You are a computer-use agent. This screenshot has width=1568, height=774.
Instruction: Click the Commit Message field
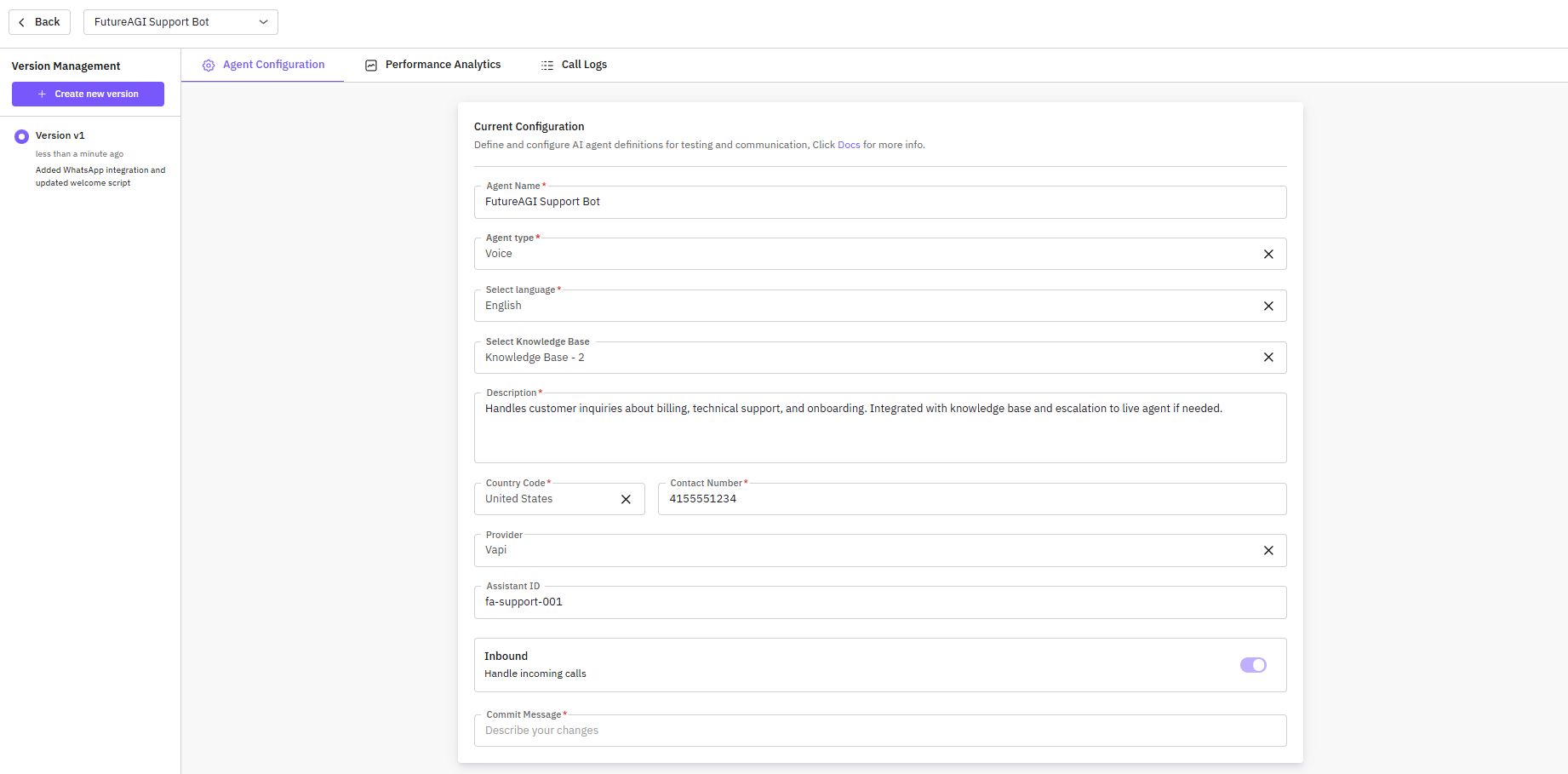[880, 731]
